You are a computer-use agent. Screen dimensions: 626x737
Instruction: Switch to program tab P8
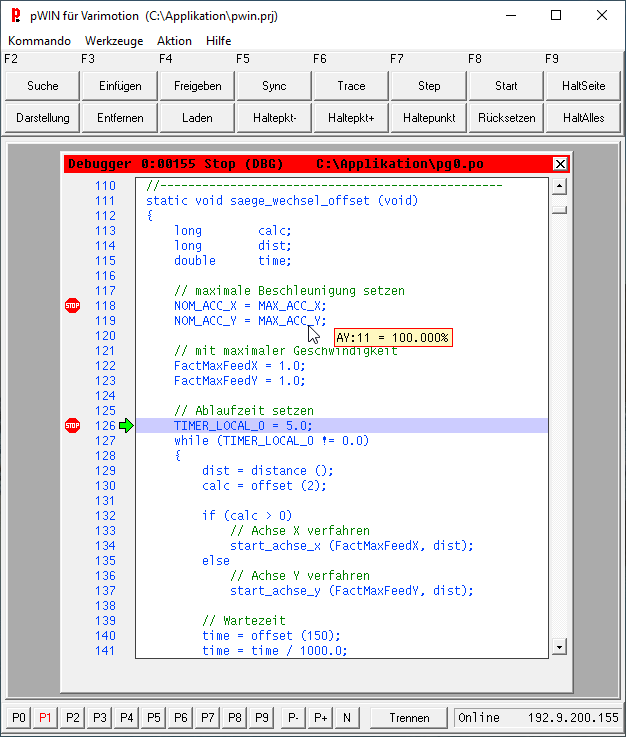point(235,718)
